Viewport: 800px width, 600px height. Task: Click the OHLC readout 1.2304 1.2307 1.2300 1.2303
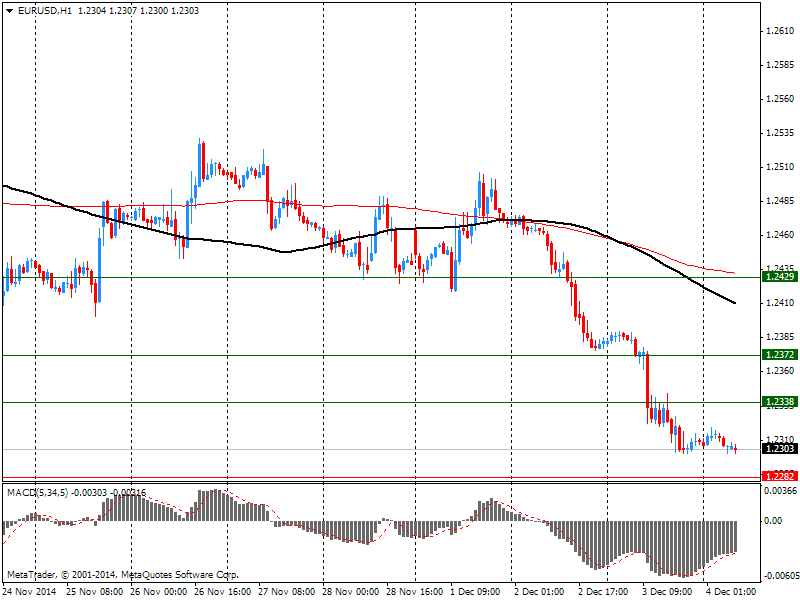[138, 11]
